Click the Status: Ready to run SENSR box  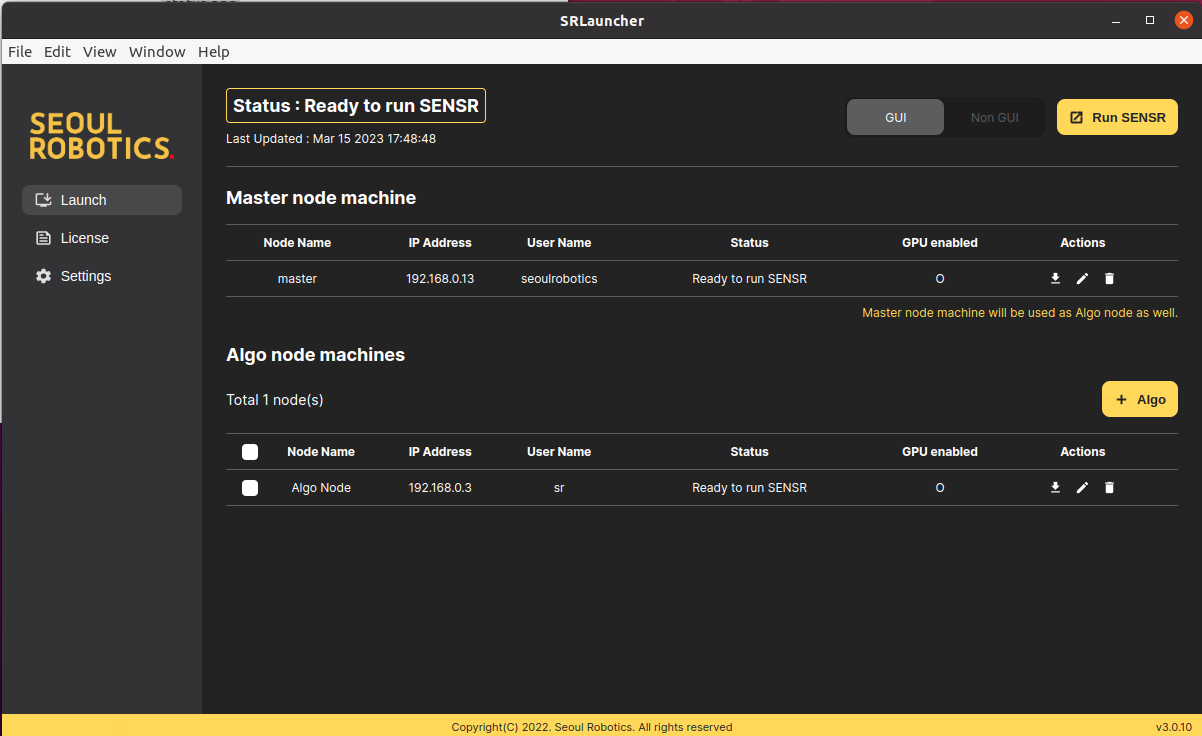pos(356,105)
